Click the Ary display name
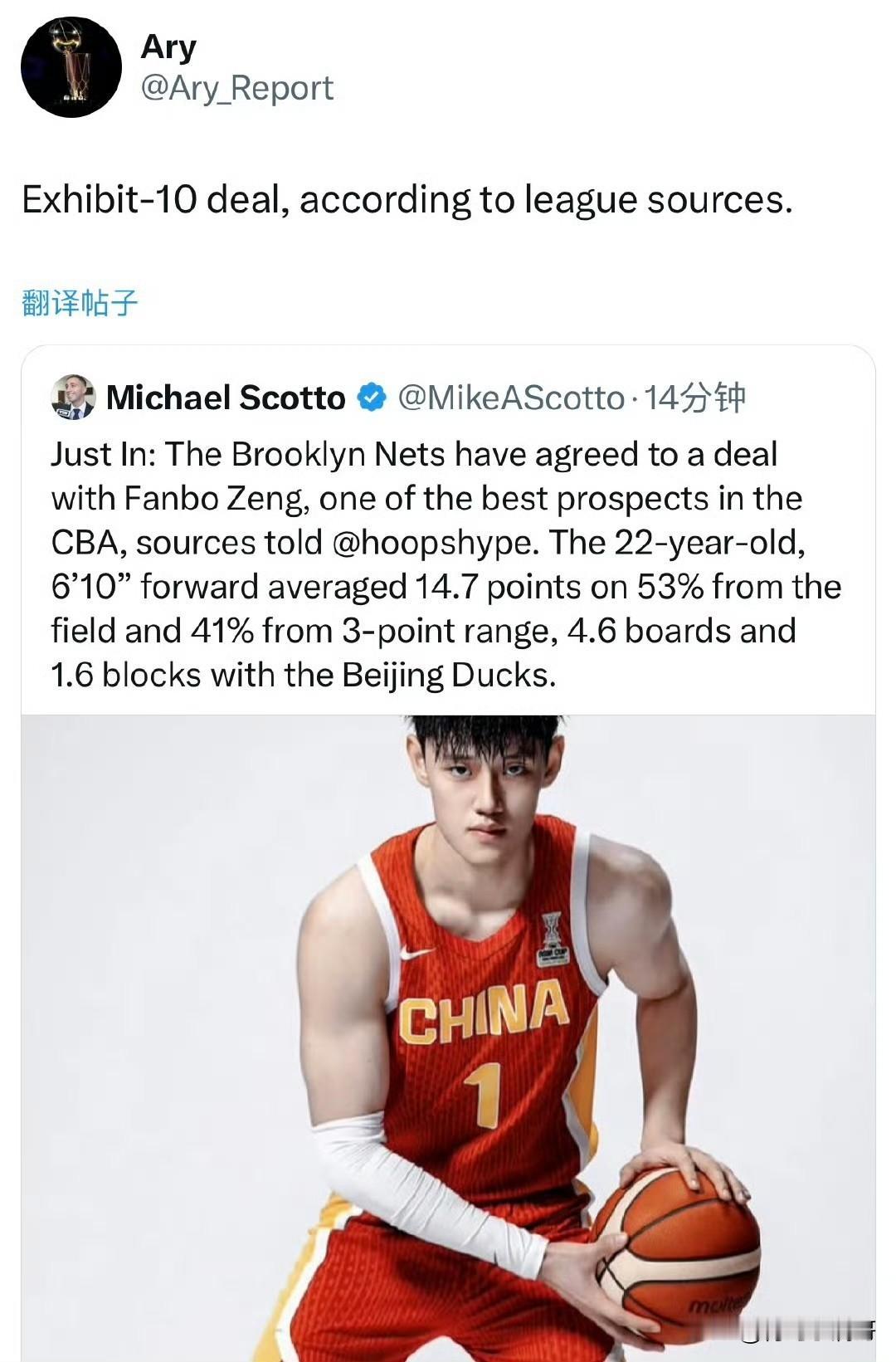This screenshot has height=1362, width=896. (x=168, y=46)
